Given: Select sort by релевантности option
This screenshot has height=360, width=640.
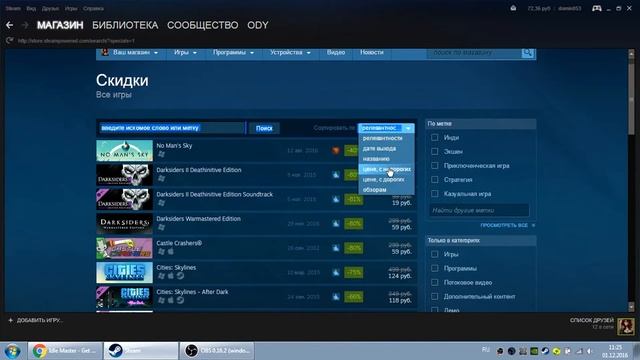Looking at the screenshot, I should coord(387,138).
